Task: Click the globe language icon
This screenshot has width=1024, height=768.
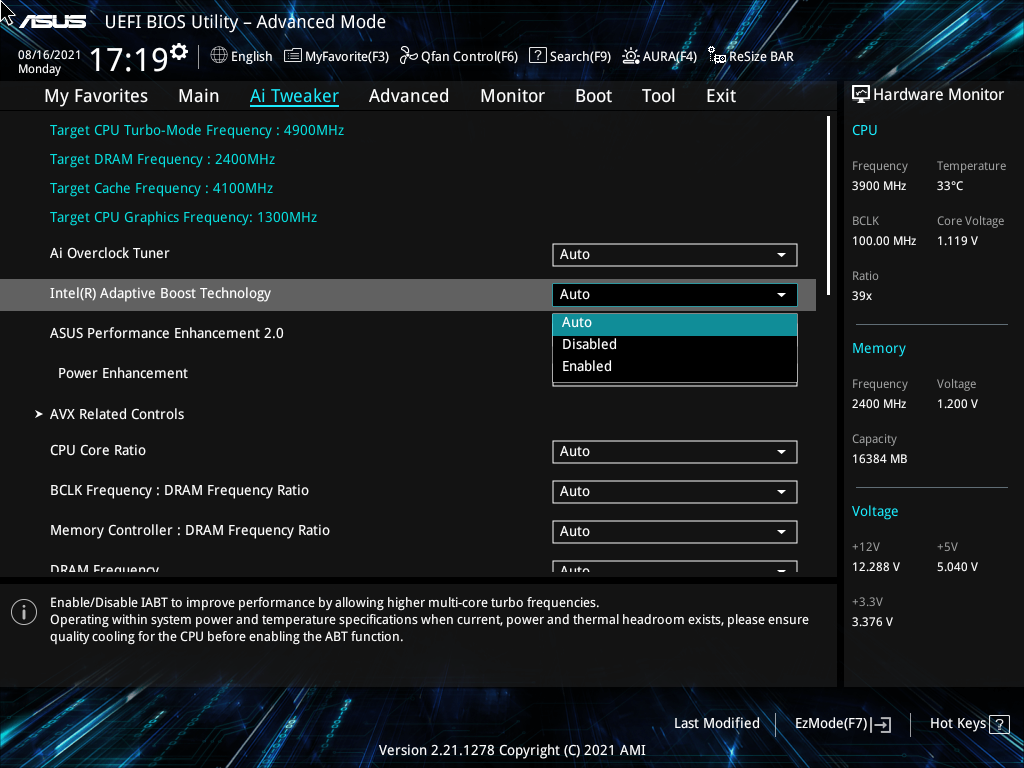Action: pyautogui.click(x=219, y=56)
